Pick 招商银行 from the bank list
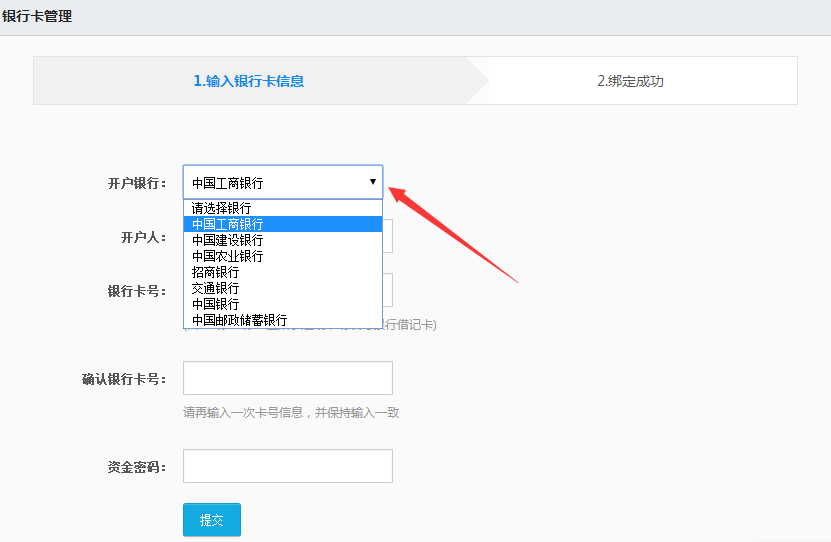The width and height of the screenshot is (831, 542). (282, 272)
